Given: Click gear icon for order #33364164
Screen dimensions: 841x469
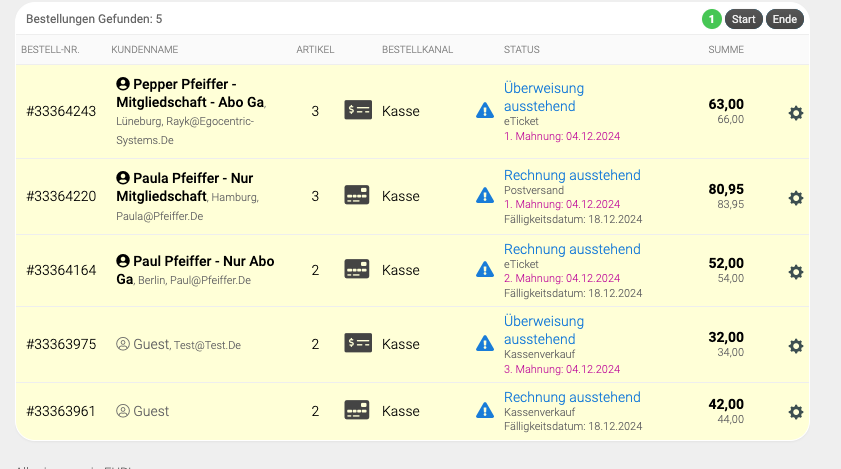Looking at the screenshot, I should pos(796,272).
